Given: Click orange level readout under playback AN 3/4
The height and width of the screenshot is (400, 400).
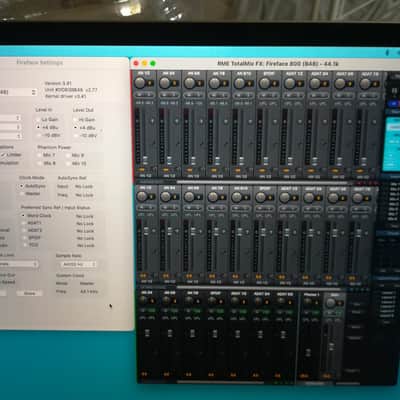Looking at the screenshot, I should coord(166,276).
